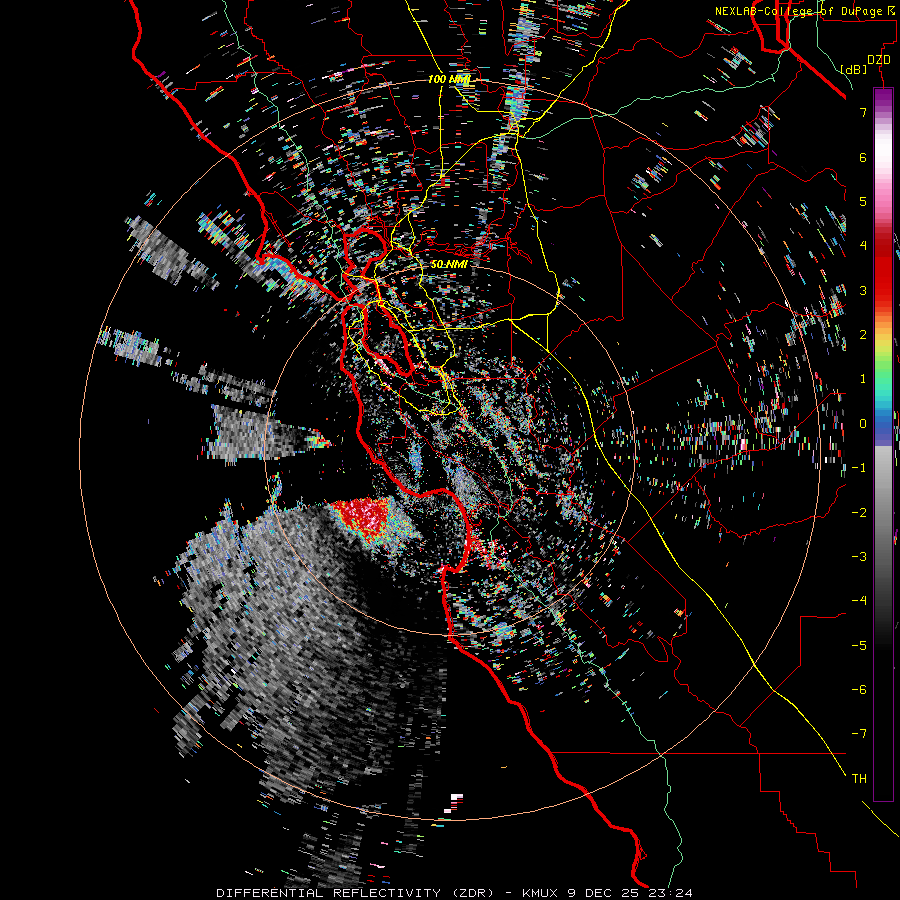Image resolution: width=900 pixels, height=900 pixels.
Task: Click the -7 value on the color scale
Action: coord(859,734)
